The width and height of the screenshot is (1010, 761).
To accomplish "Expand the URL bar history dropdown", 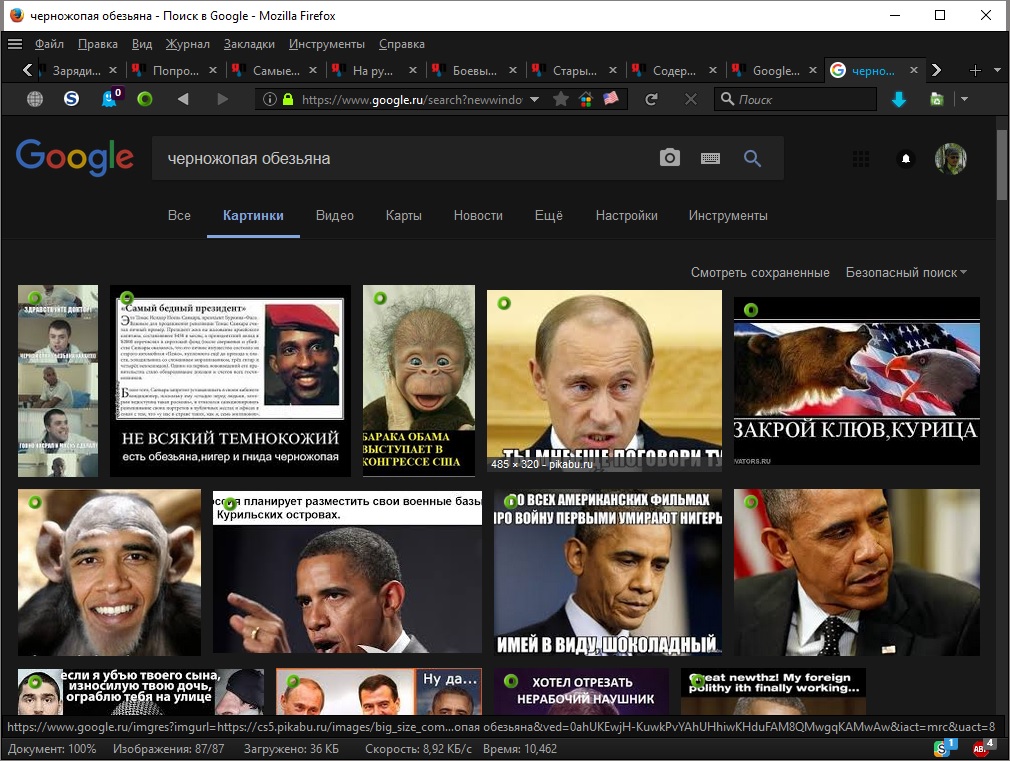I will 534,100.
